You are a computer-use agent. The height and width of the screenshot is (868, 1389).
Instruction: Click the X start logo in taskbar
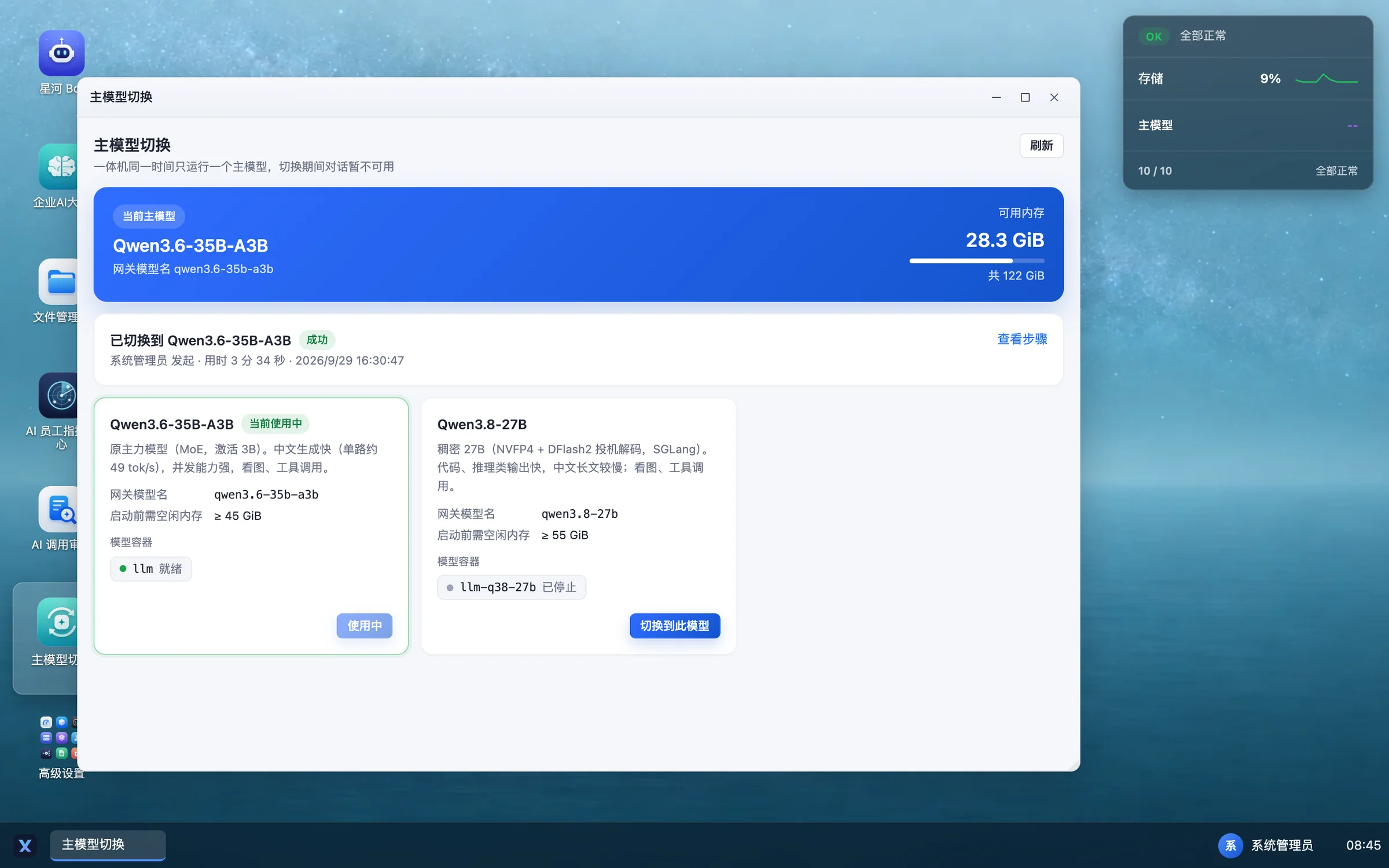pyautogui.click(x=25, y=845)
